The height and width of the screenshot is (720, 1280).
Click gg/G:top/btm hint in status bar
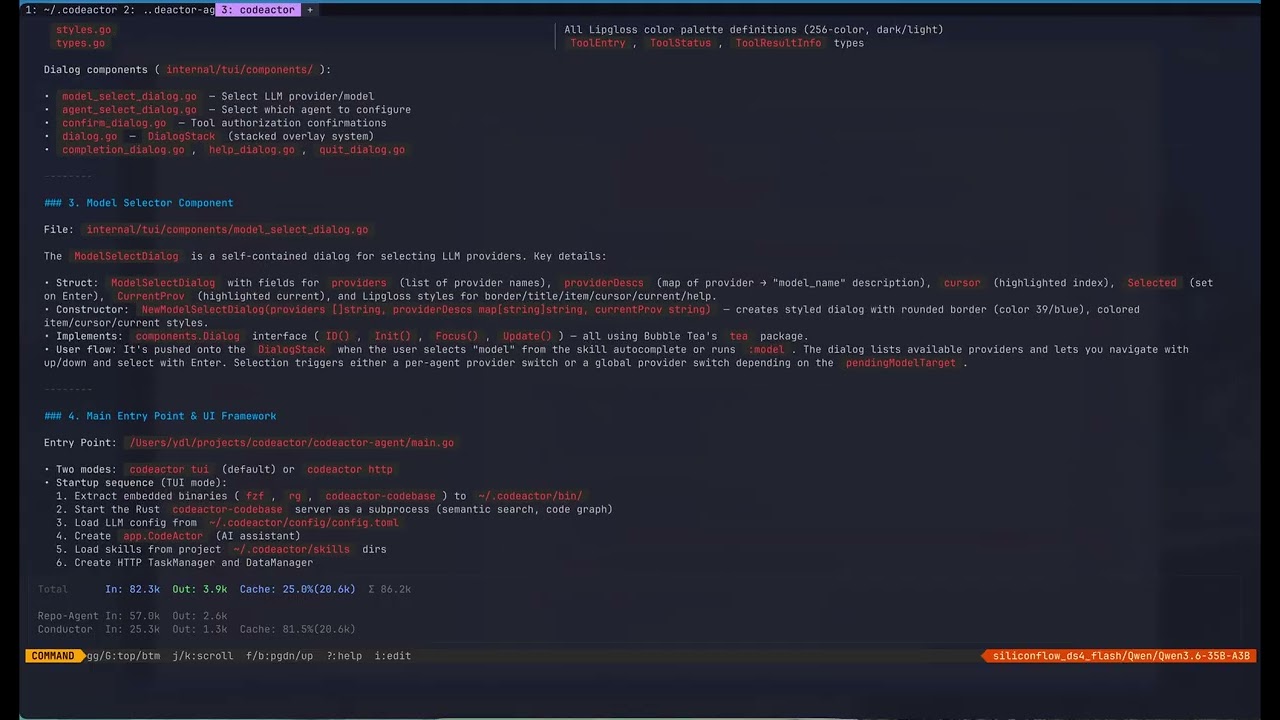[x=123, y=656]
